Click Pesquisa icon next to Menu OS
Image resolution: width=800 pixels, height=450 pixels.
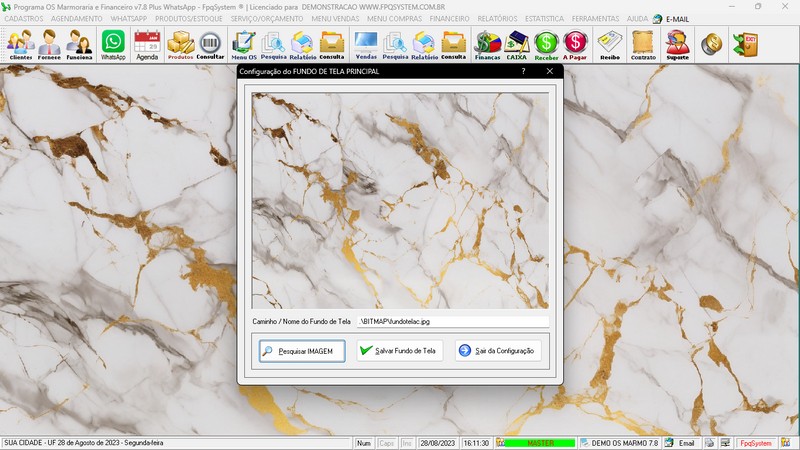(273, 45)
